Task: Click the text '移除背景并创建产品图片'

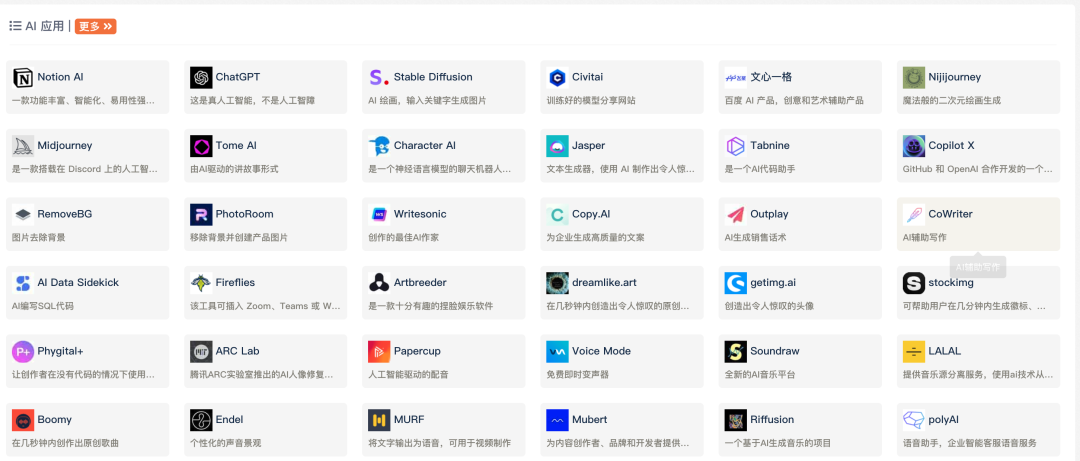Action: (x=239, y=238)
